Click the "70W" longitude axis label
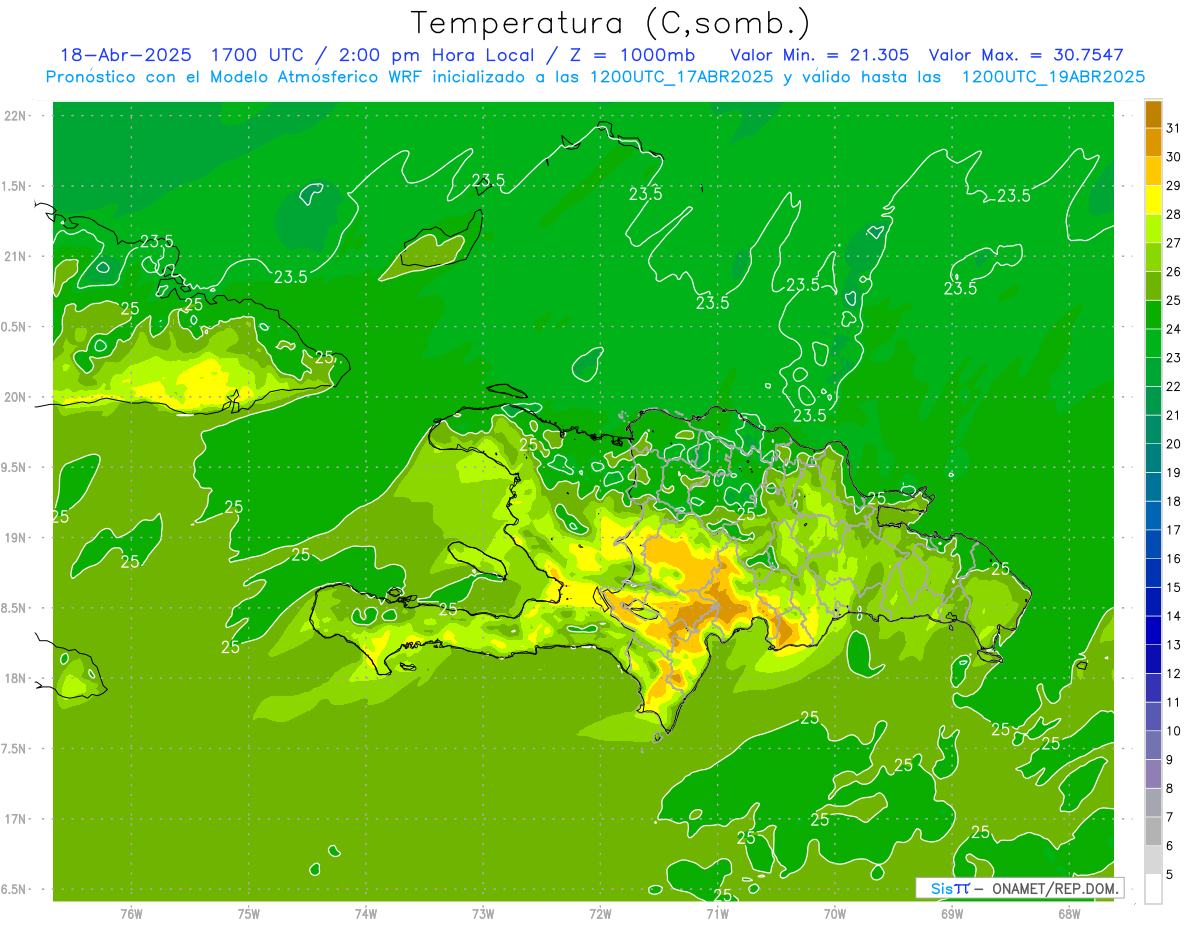Viewport: 1200px width, 927px height. (835, 914)
